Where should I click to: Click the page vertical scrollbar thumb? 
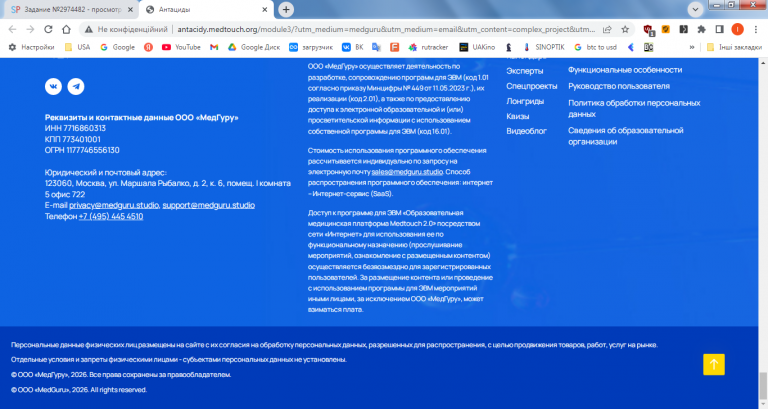tap(763, 387)
